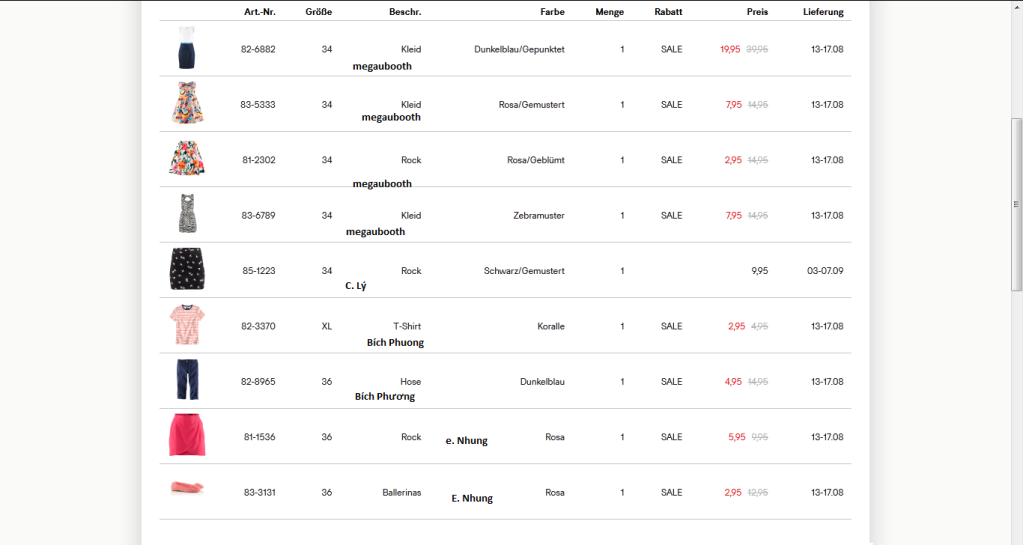Click the red 19,95 sale price

pyautogui.click(x=730, y=49)
